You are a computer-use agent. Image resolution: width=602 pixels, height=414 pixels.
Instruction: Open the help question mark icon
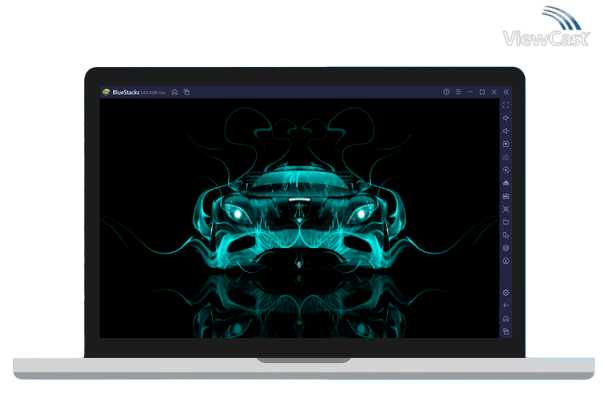tap(446, 92)
